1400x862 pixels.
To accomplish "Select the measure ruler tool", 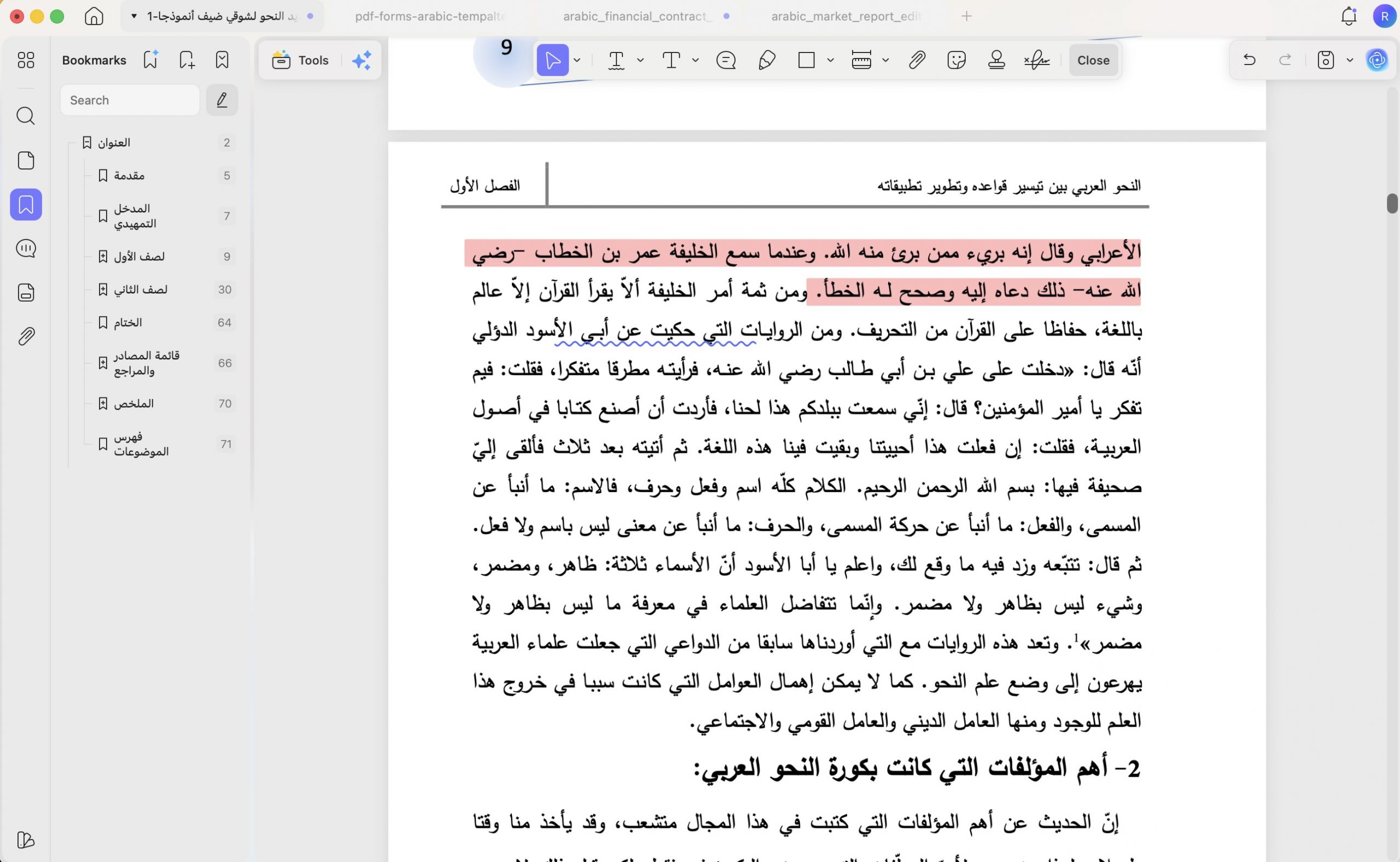I will coord(862,60).
